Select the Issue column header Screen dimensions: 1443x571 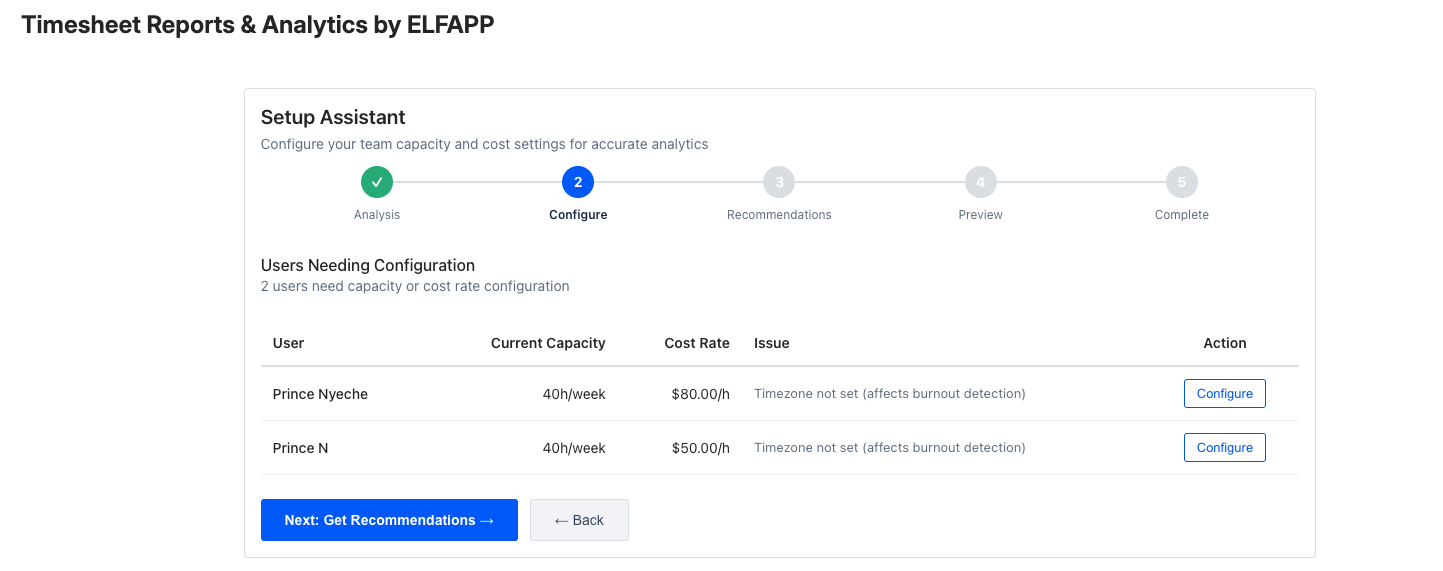point(772,343)
